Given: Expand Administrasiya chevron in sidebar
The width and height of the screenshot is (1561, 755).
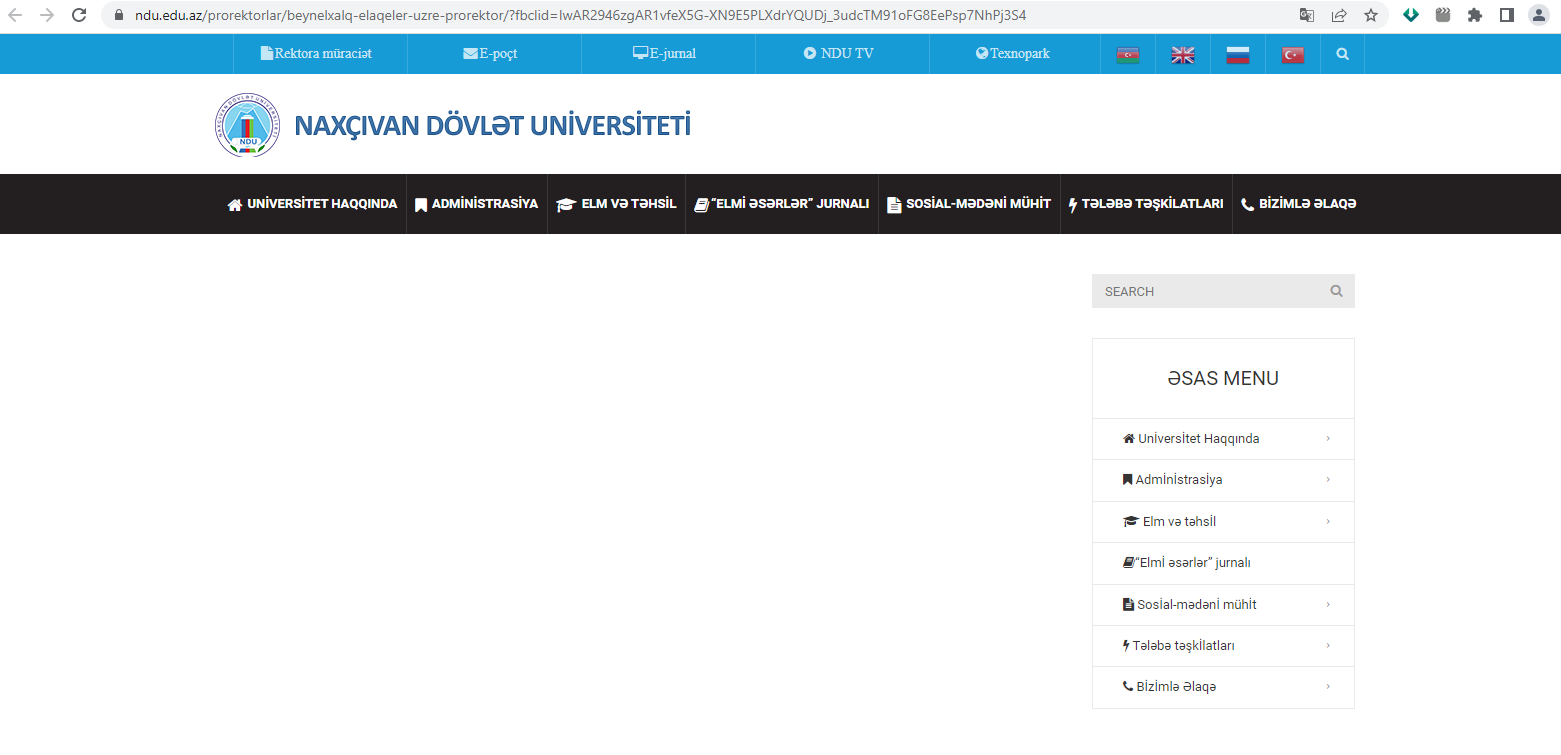Looking at the screenshot, I should (1328, 480).
